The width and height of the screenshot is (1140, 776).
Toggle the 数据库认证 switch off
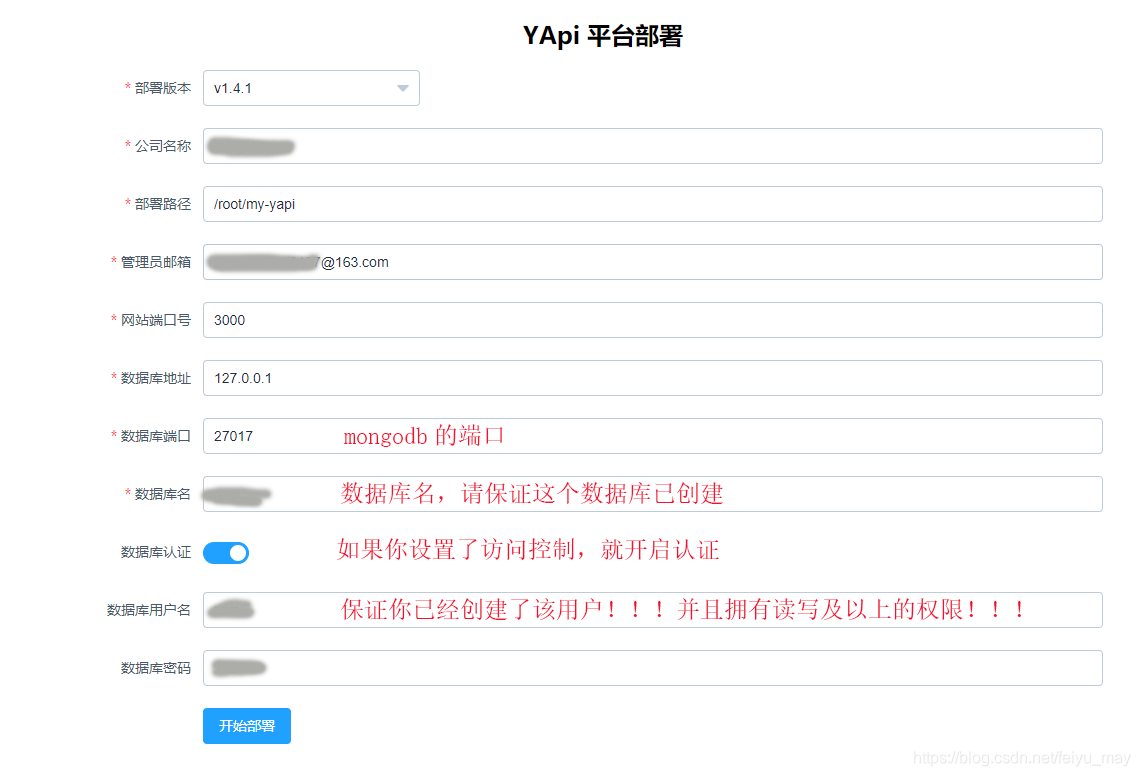(226, 553)
